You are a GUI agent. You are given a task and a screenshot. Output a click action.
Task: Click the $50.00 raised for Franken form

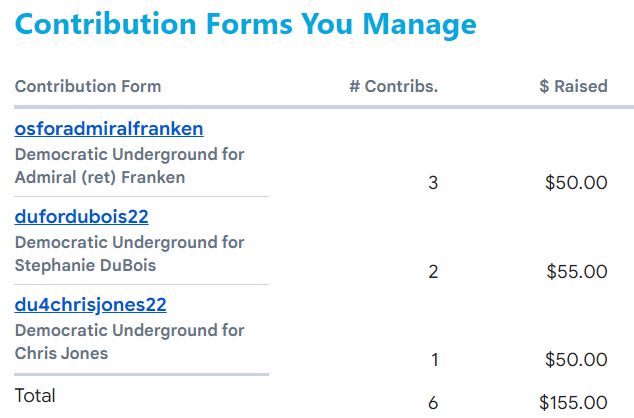pyautogui.click(x=576, y=183)
